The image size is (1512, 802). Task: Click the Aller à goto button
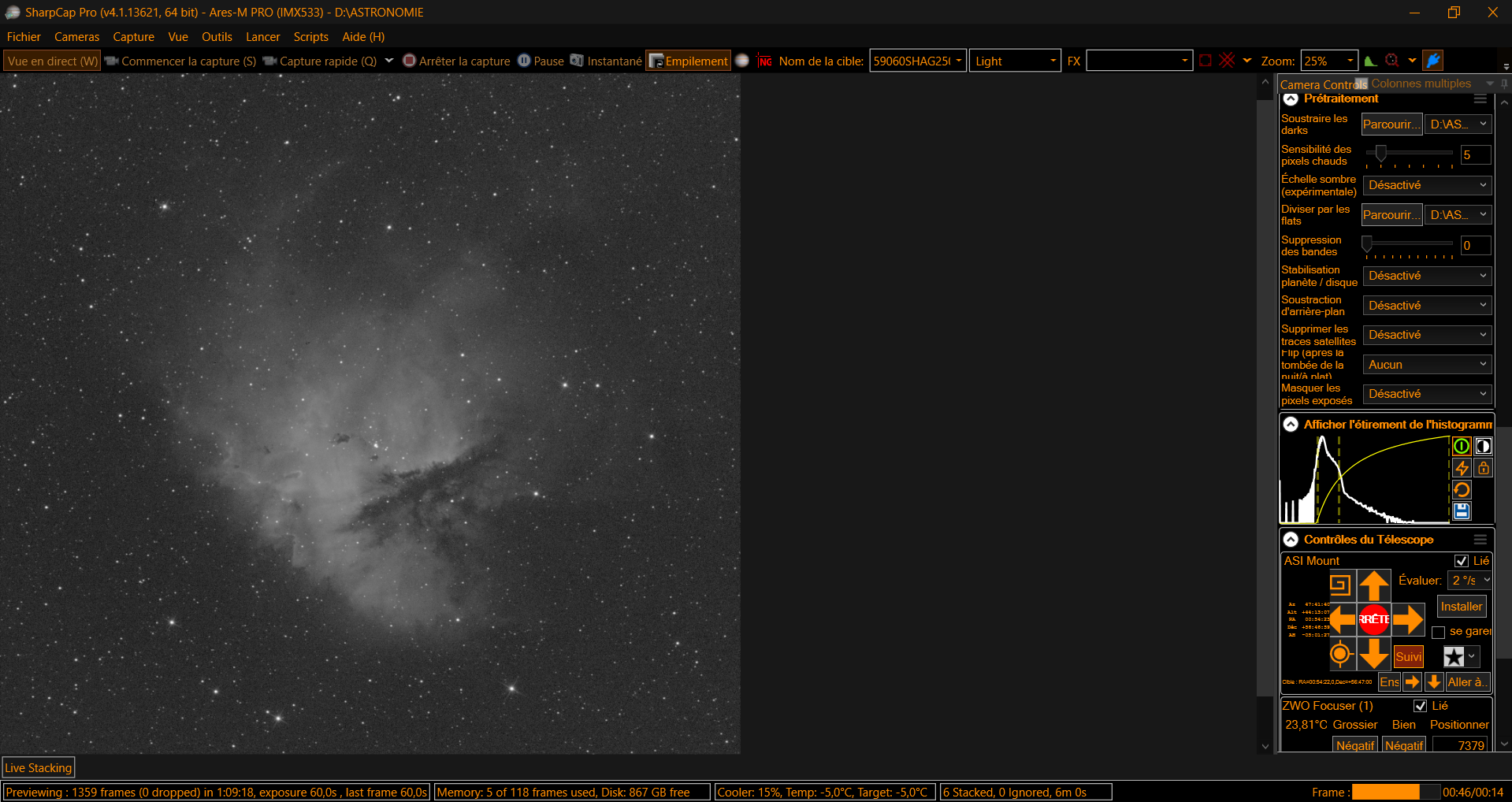point(1468,682)
